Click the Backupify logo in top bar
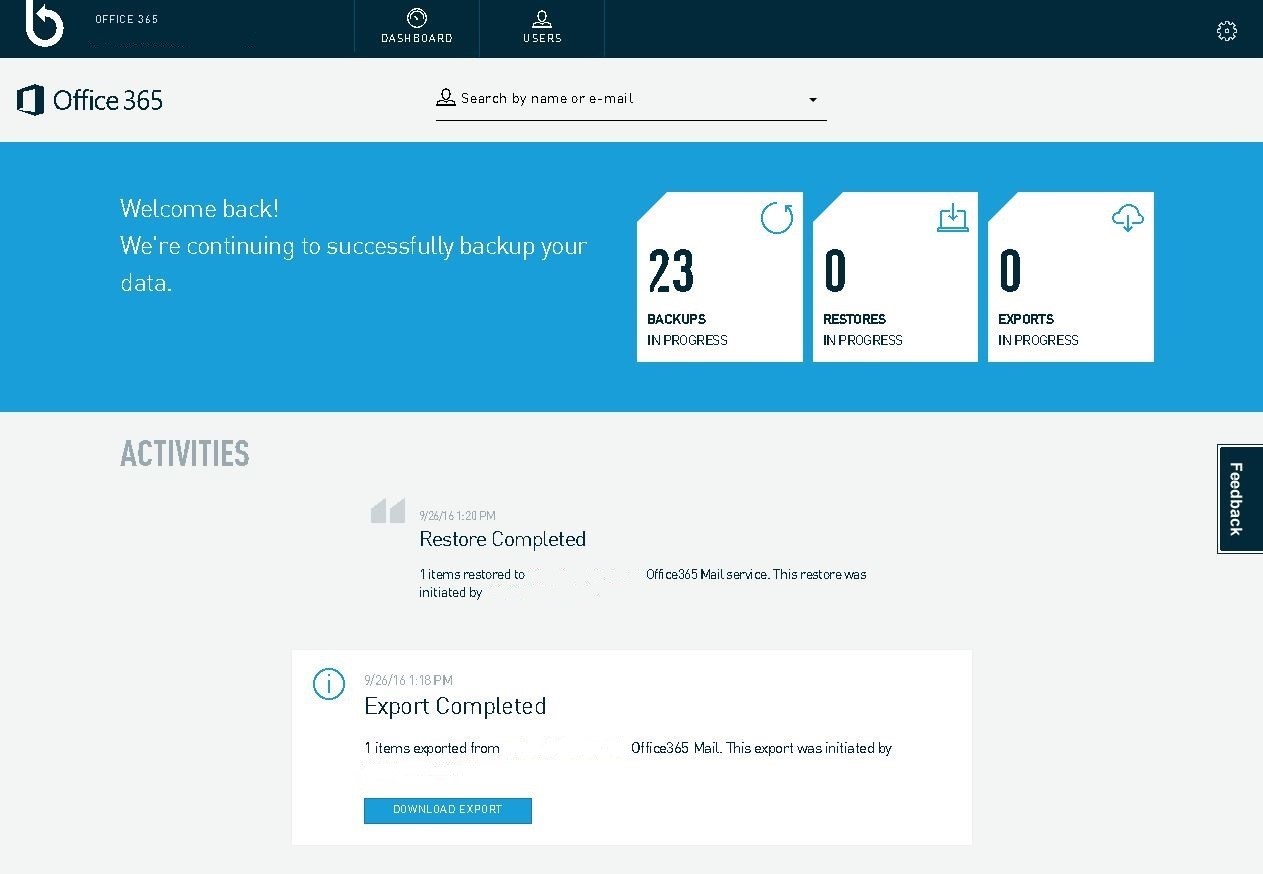 click(x=44, y=22)
